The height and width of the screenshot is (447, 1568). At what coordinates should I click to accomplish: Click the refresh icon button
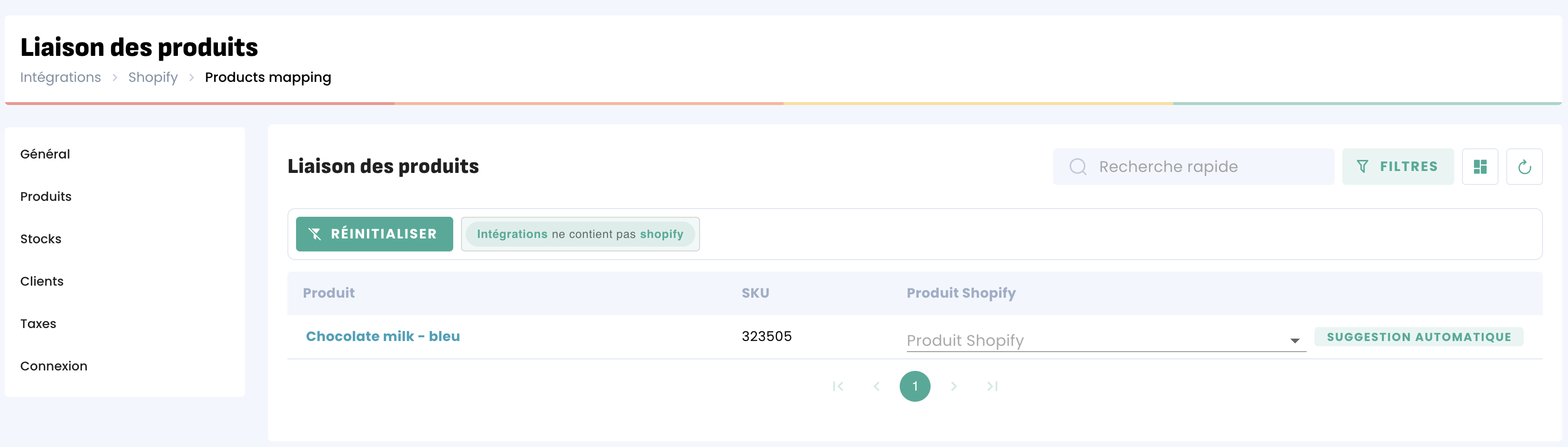click(x=1524, y=167)
